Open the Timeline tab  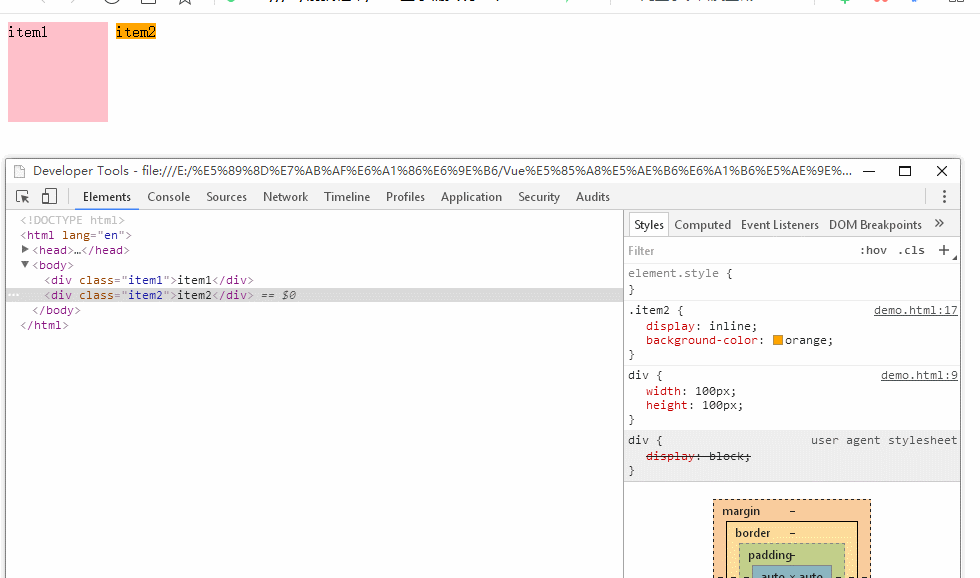347,197
